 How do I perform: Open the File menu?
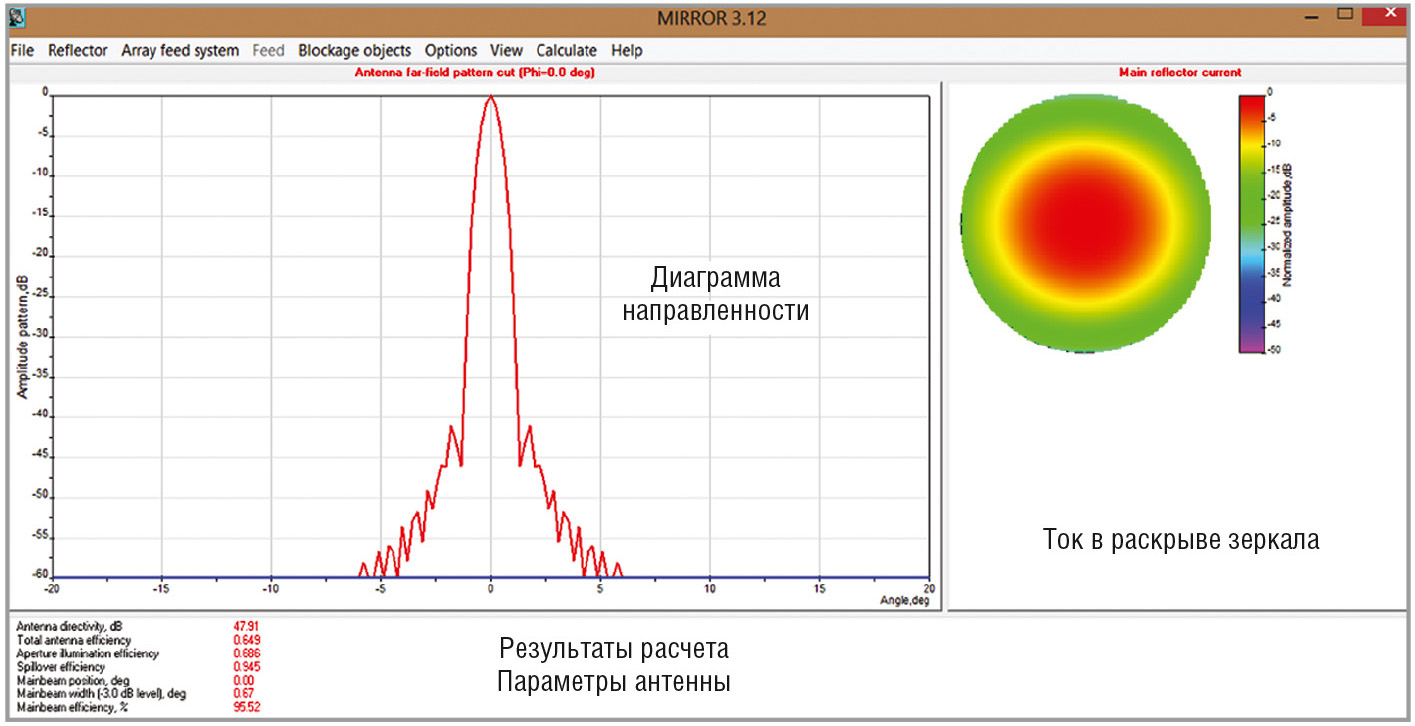pos(22,50)
